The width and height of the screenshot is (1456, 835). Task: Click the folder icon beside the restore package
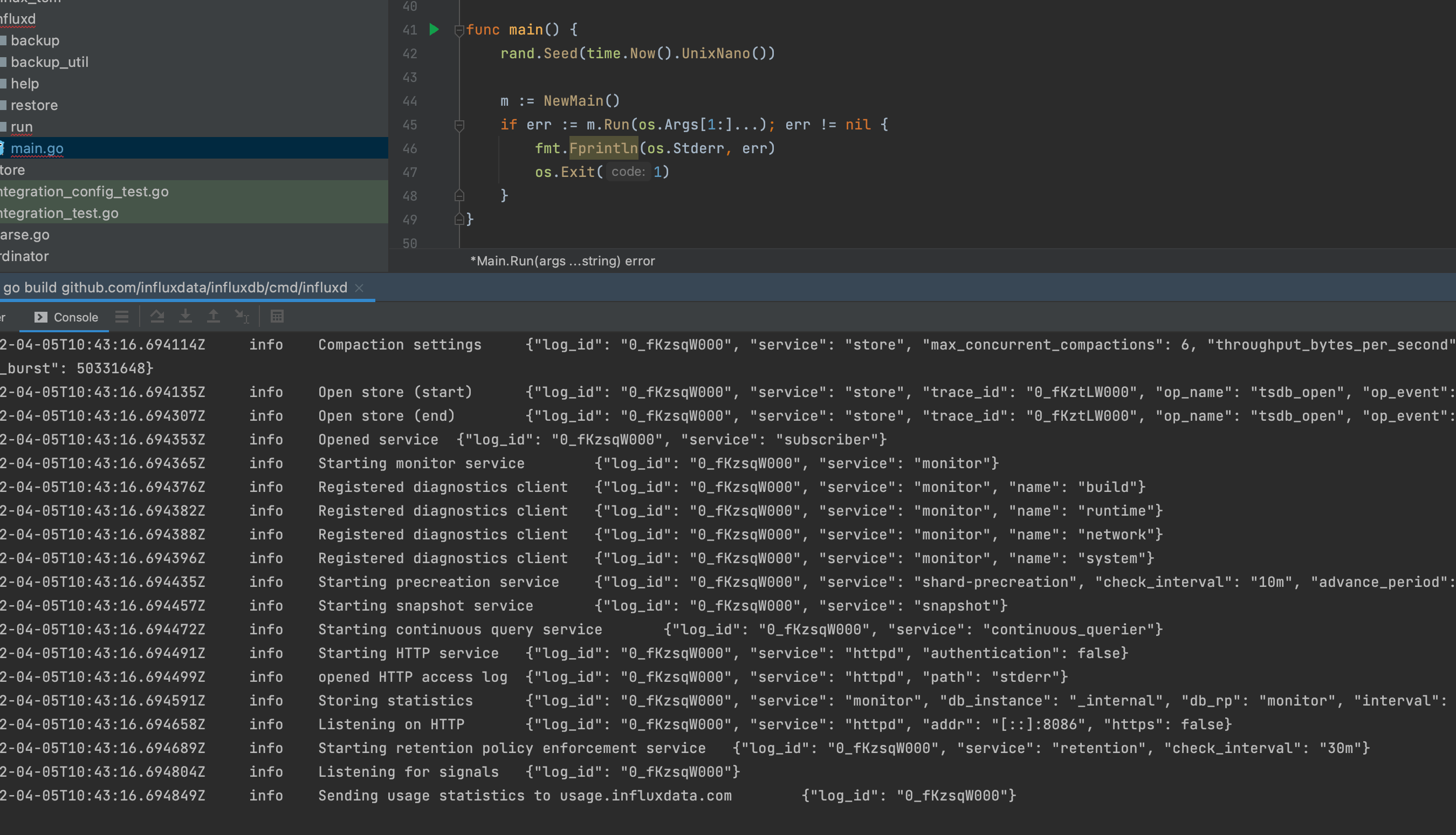(4, 105)
